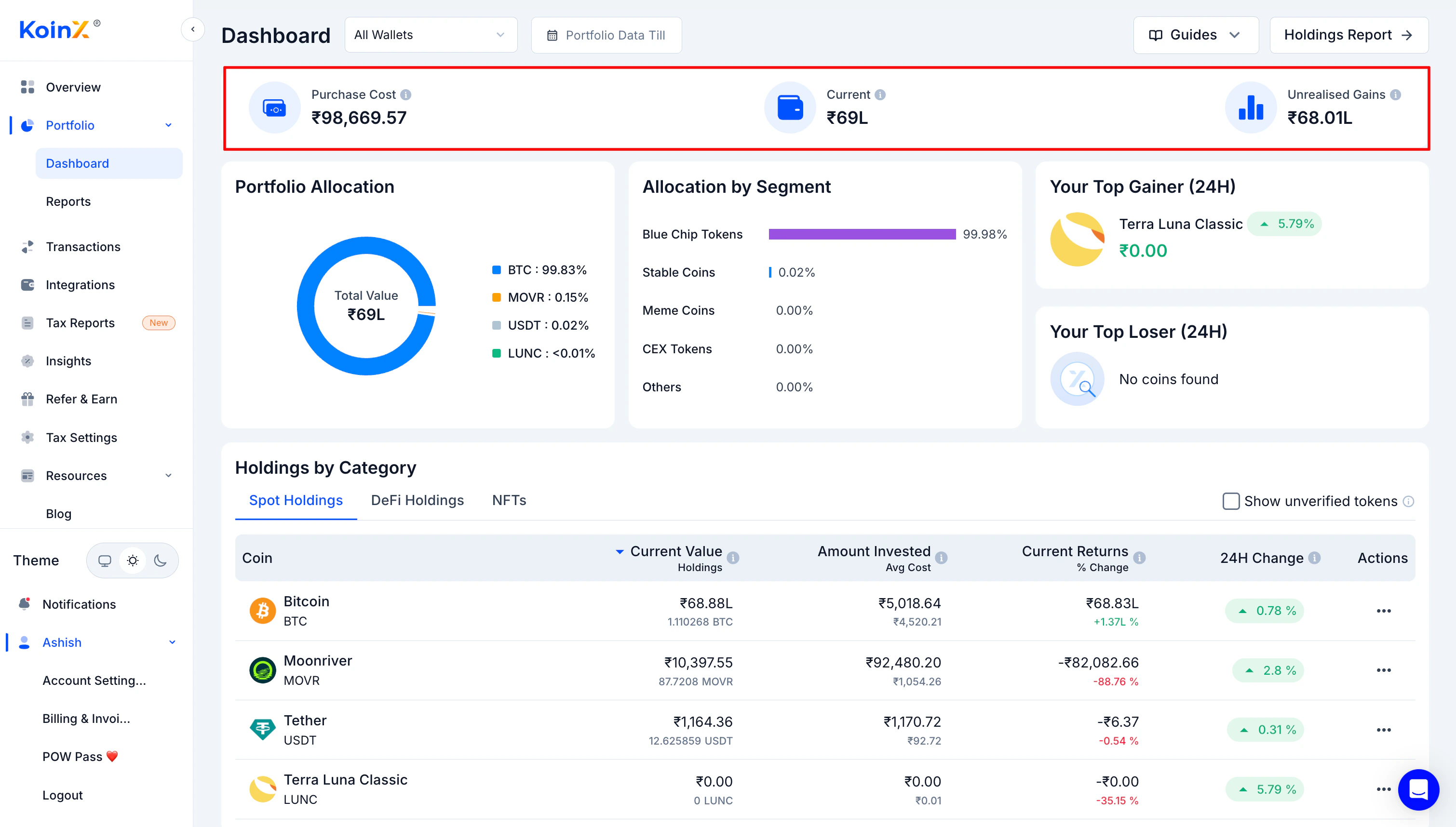1456x827 pixels.
Task: Click the Purchase Cost info icon
Action: click(x=405, y=95)
